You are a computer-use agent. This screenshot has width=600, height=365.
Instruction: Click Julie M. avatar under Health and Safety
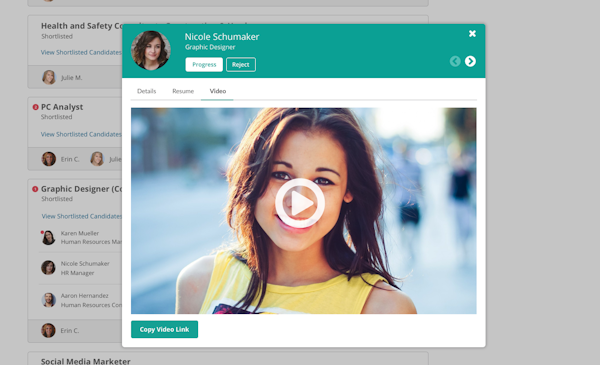click(x=49, y=77)
